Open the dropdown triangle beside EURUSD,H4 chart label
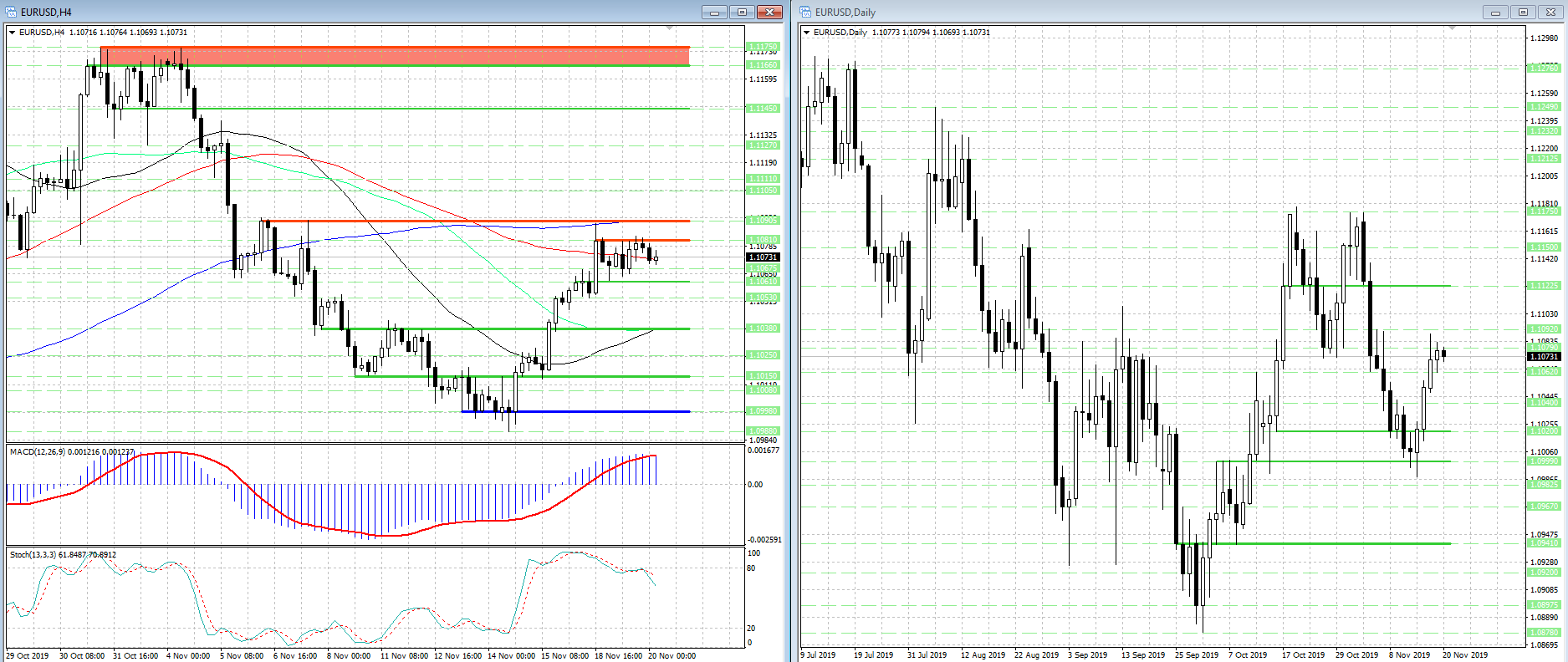This screenshot has width=1568, height=662. coord(13,33)
